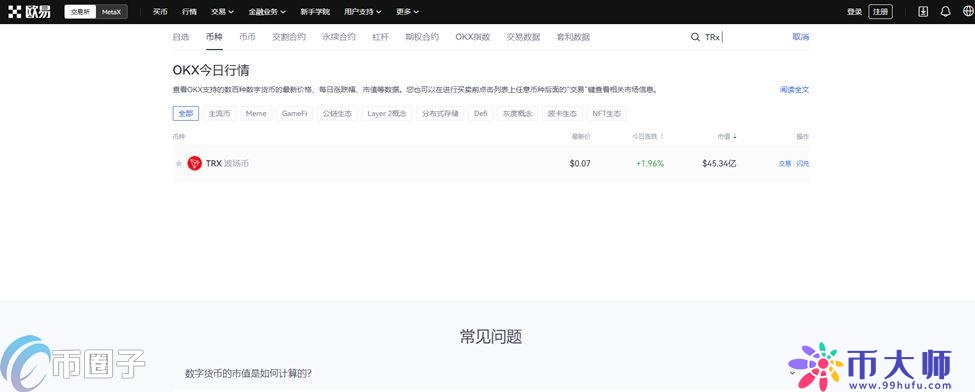Click the OKX 欧易 logo
The width and height of the screenshot is (975, 392).
[29, 12]
